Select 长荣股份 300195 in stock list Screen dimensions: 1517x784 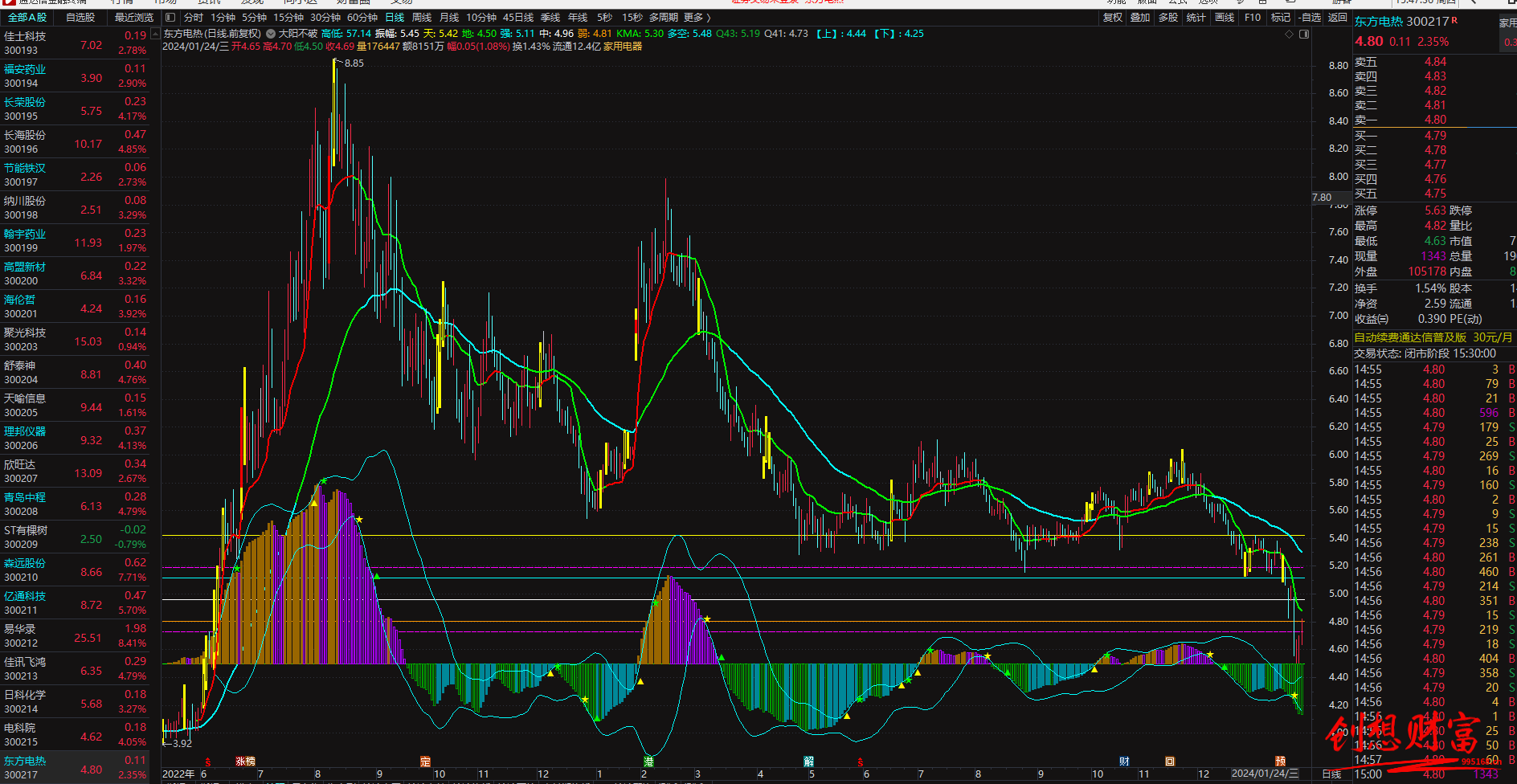pyautogui.click(x=76, y=109)
